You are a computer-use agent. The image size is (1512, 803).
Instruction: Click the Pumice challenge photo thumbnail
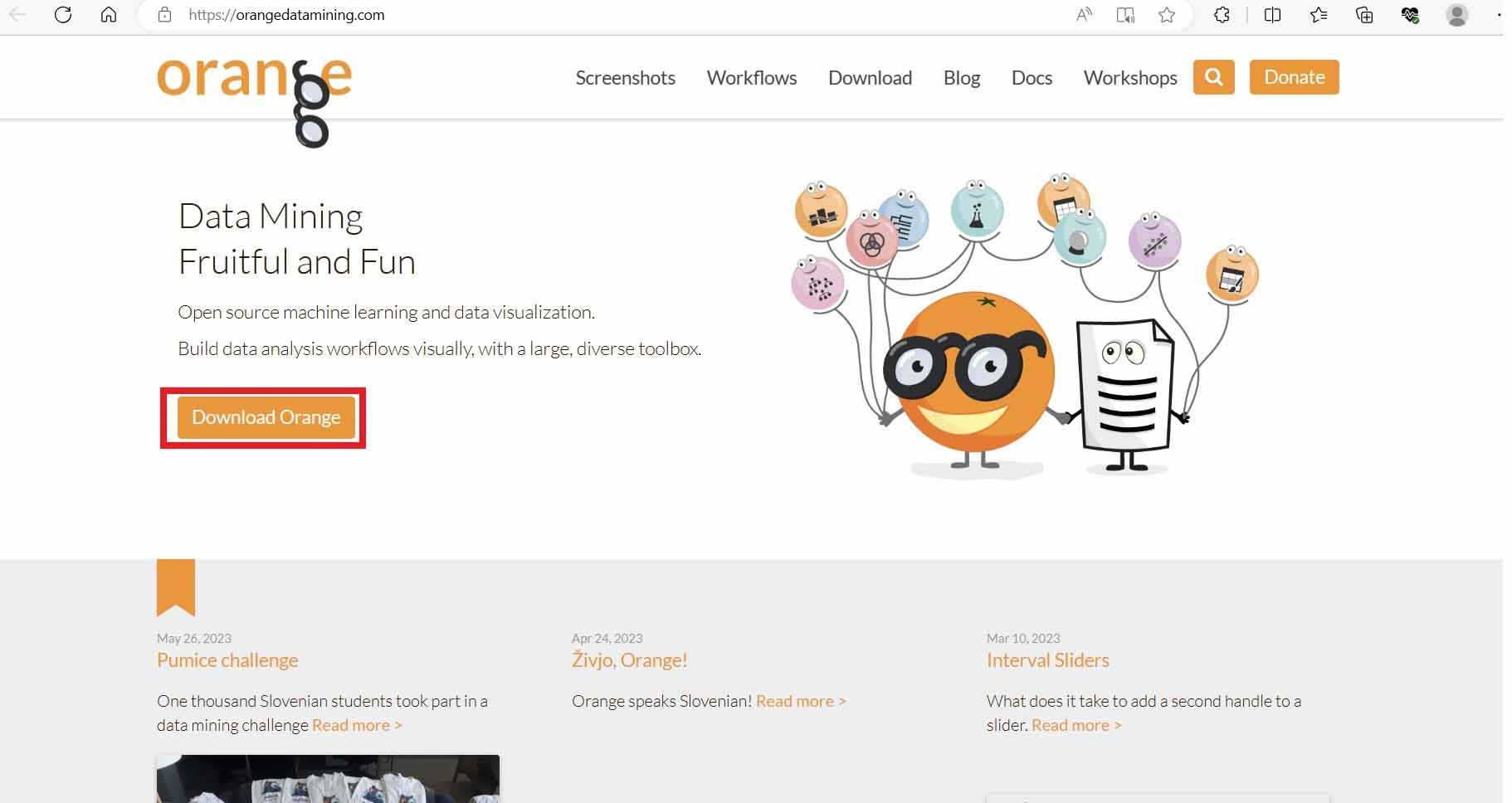point(328,778)
